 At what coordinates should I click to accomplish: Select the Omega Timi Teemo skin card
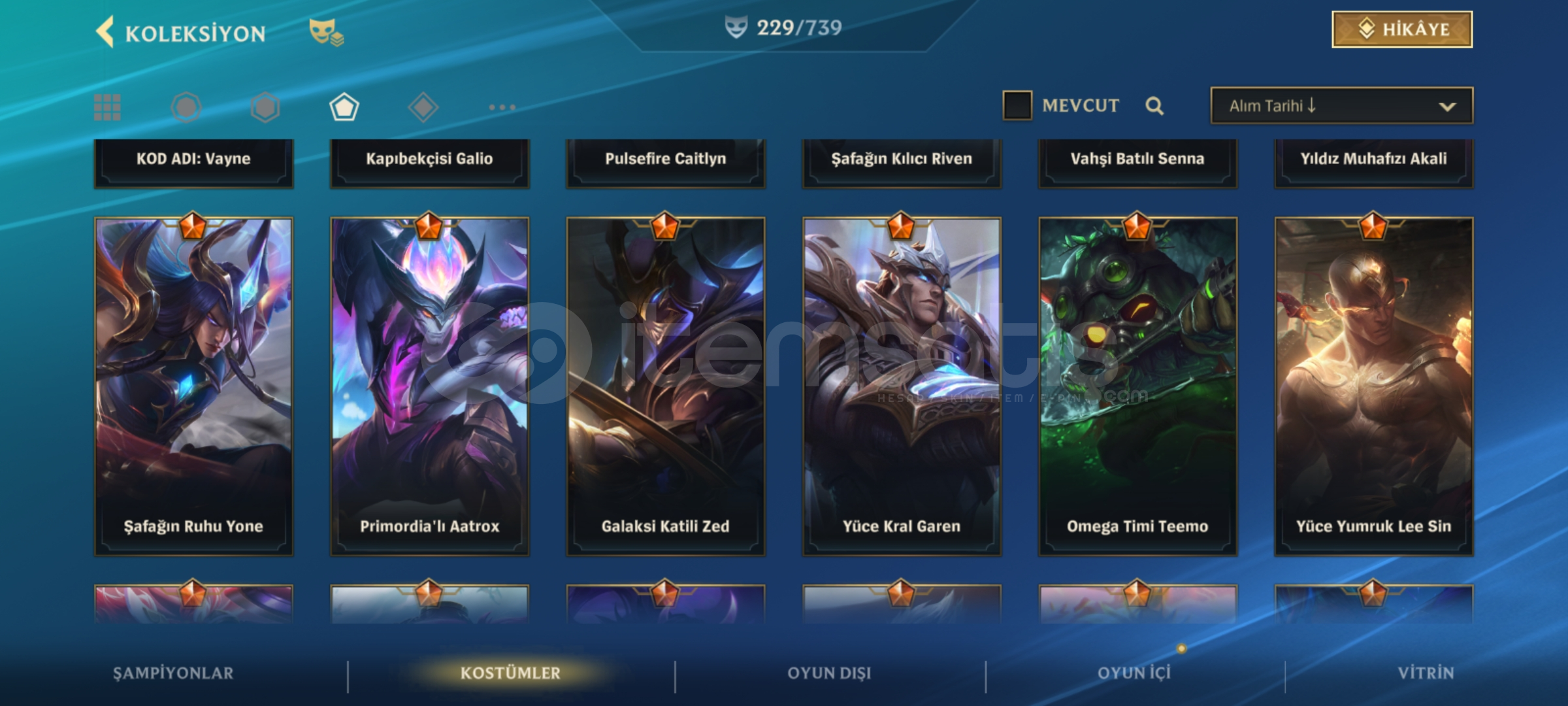coord(1137,387)
